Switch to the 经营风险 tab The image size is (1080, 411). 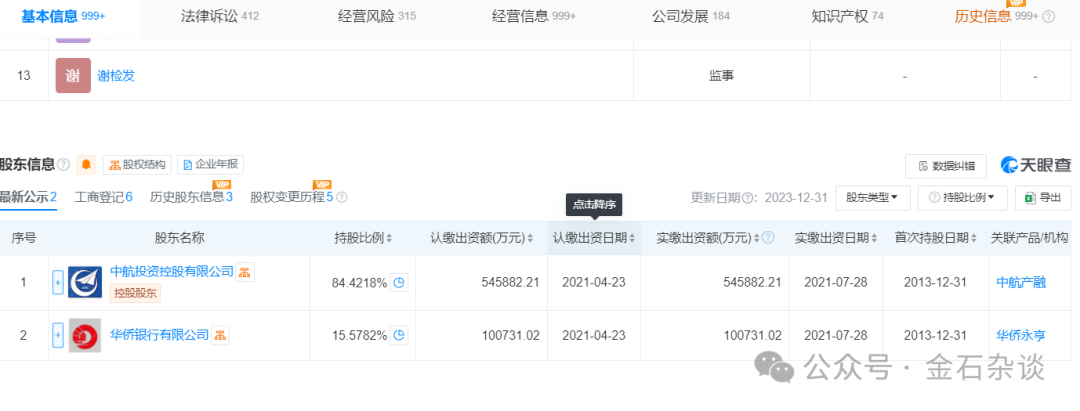(x=377, y=17)
